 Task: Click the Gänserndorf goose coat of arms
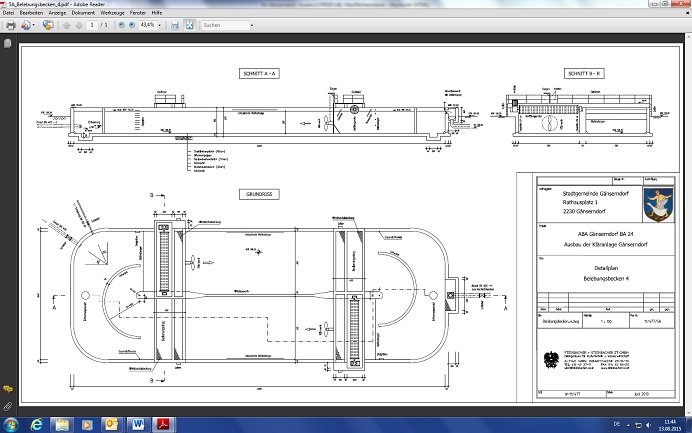click(658, 204)
